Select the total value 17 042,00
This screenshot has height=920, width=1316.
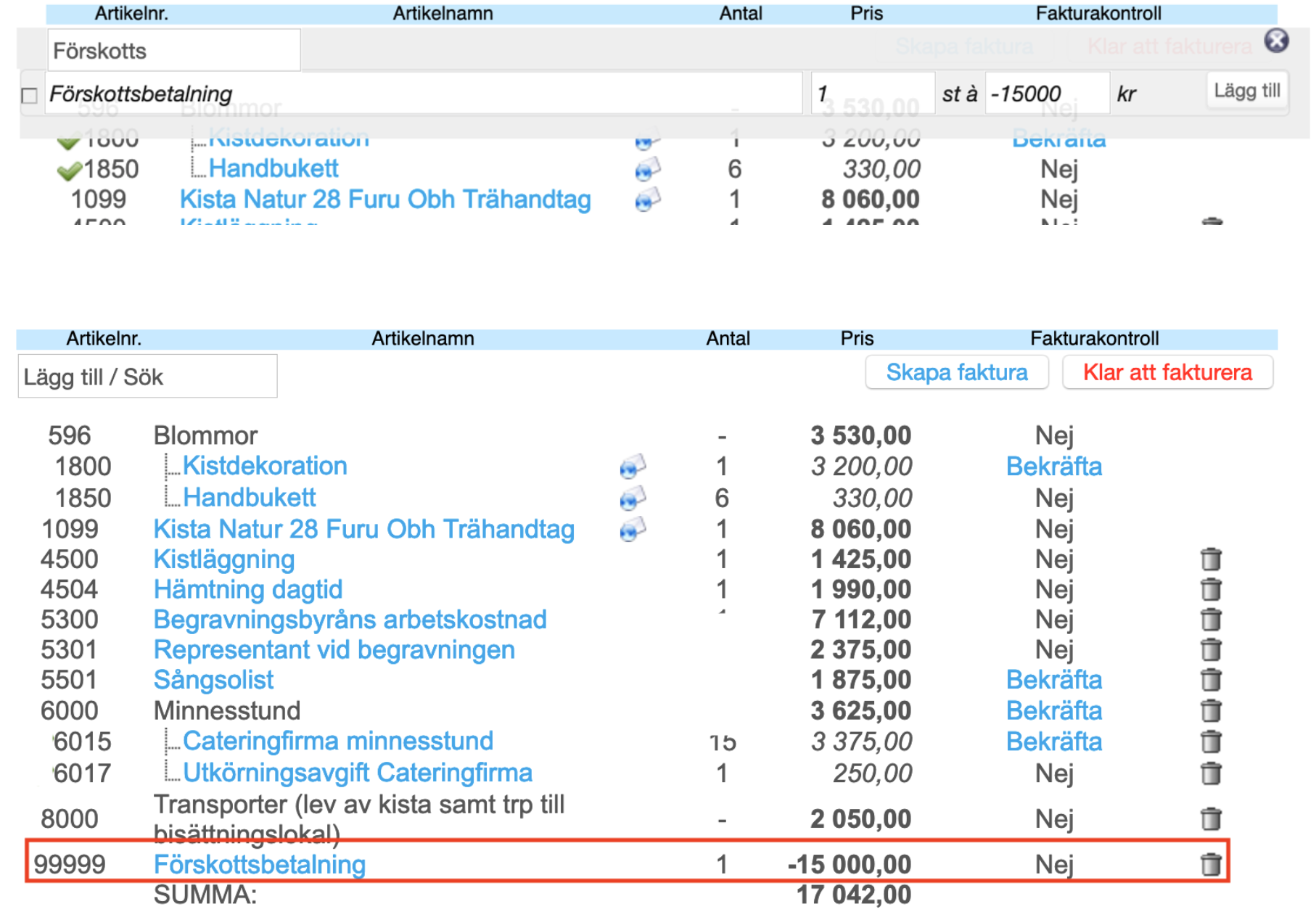click(854, 895)
